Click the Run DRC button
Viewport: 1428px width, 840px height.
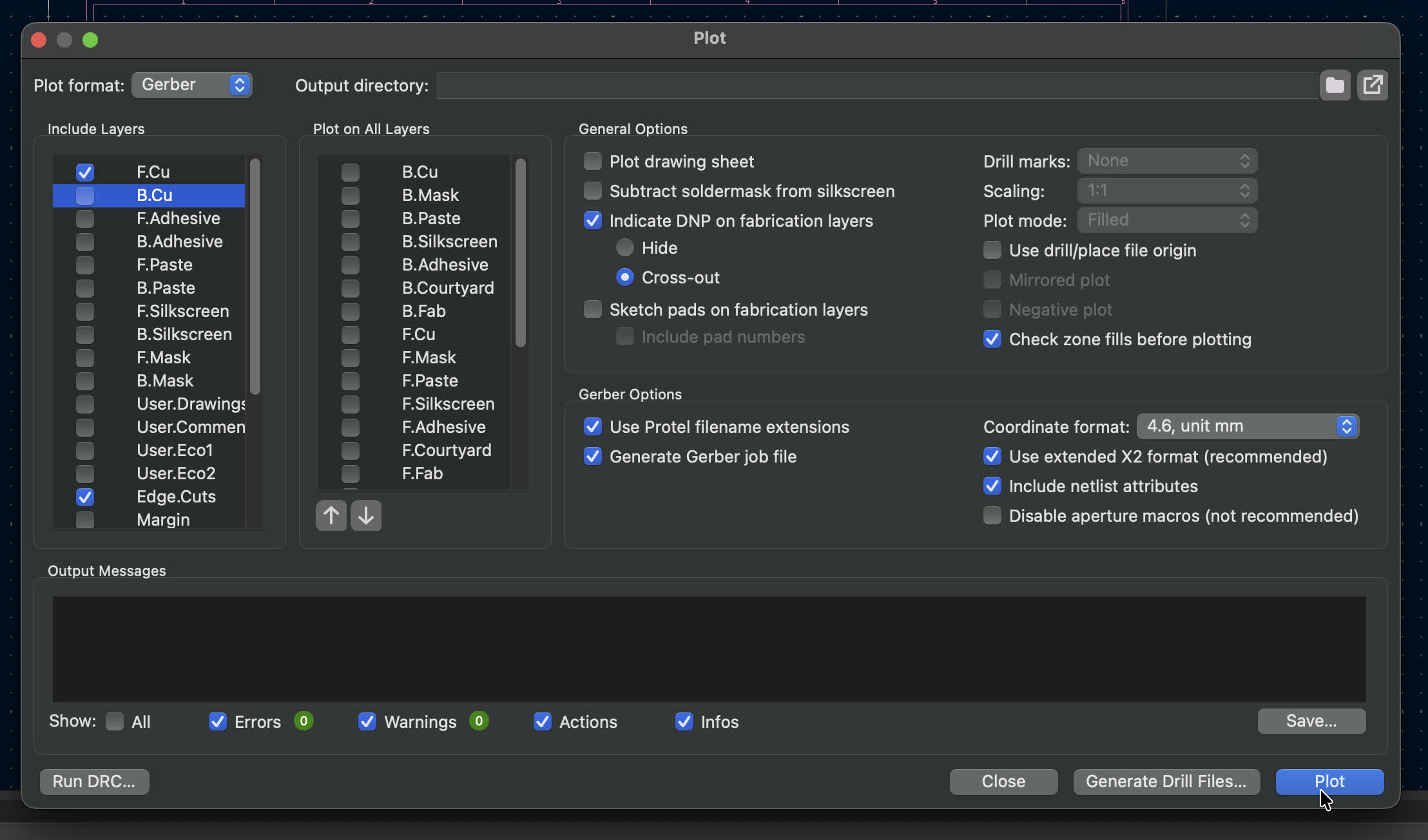click(x=94, y=781)
